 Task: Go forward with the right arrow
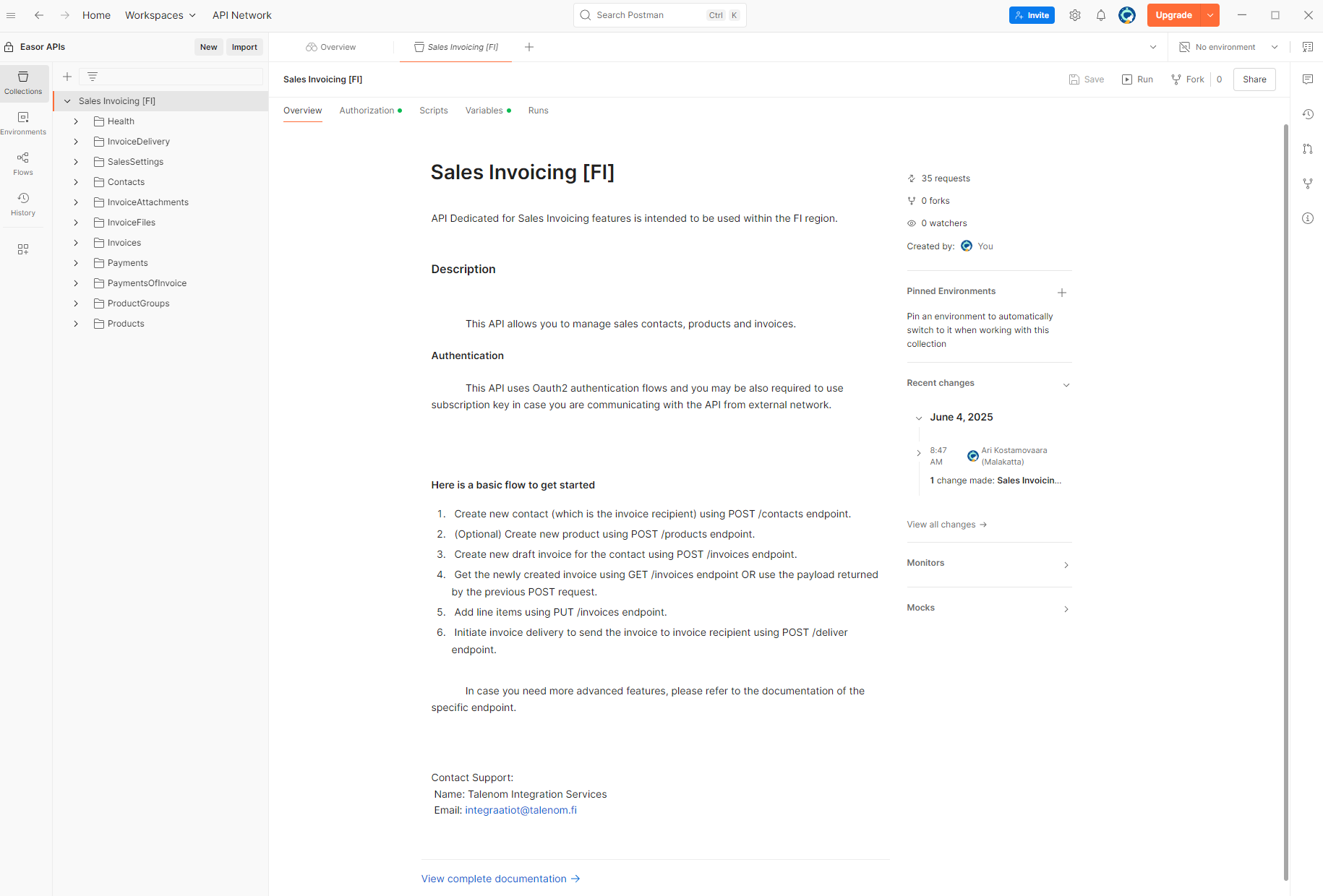pyautogui.click(x=65, y=15)
